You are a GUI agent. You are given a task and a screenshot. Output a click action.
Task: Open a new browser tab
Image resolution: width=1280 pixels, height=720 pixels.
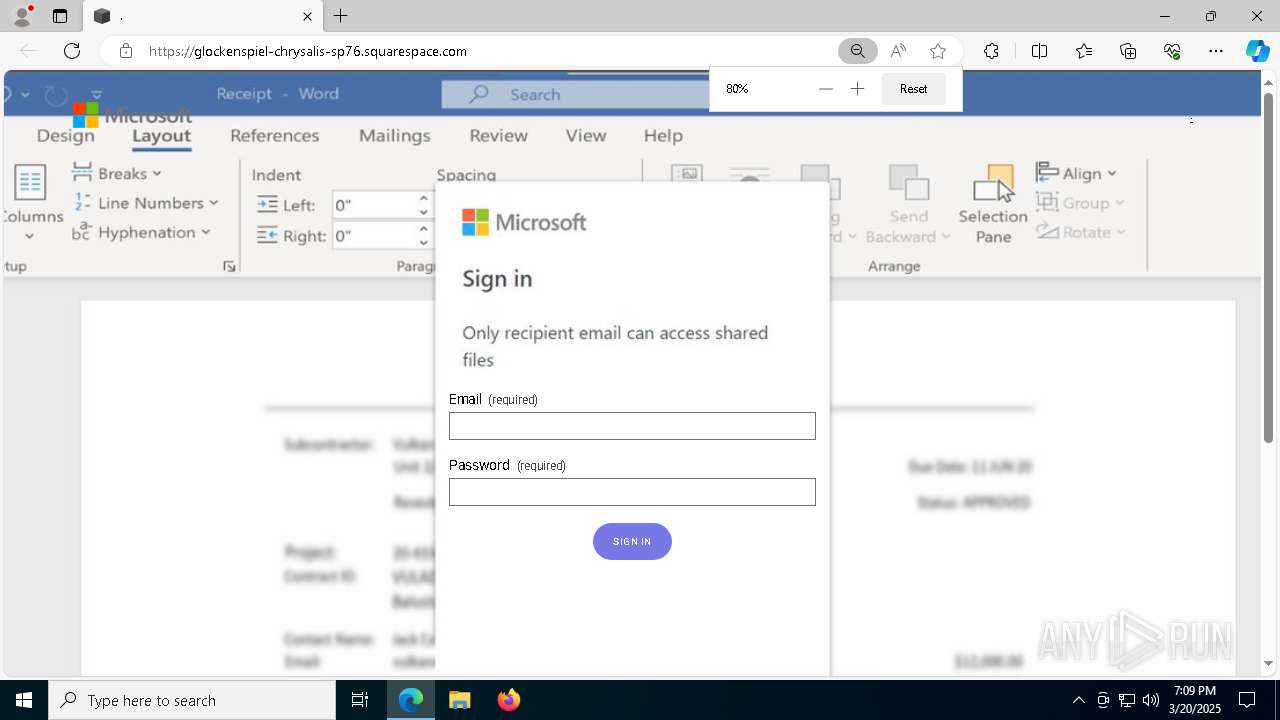tap(341, 16)
